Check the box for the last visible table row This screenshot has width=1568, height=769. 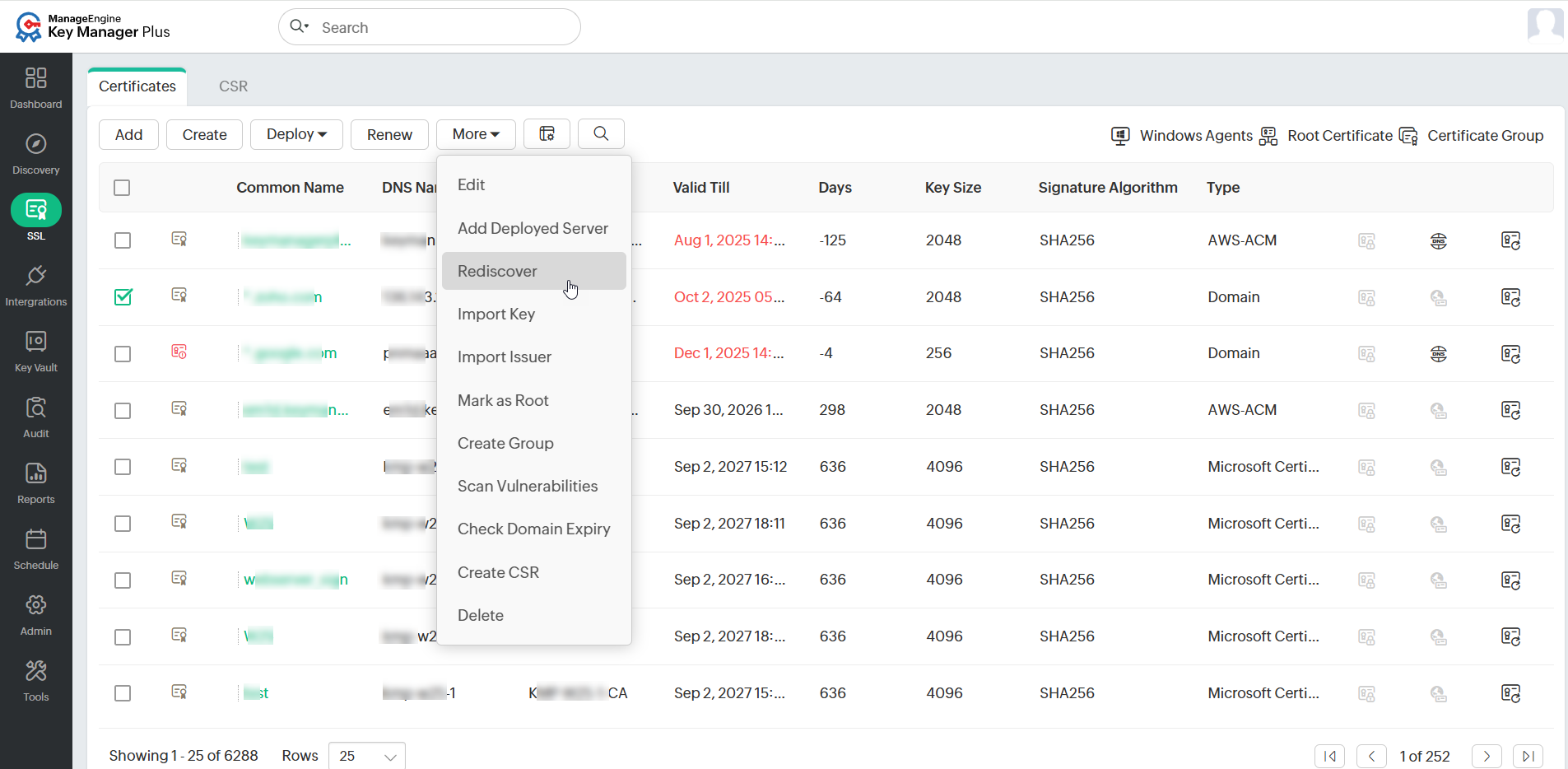click(x=123, y=693)
